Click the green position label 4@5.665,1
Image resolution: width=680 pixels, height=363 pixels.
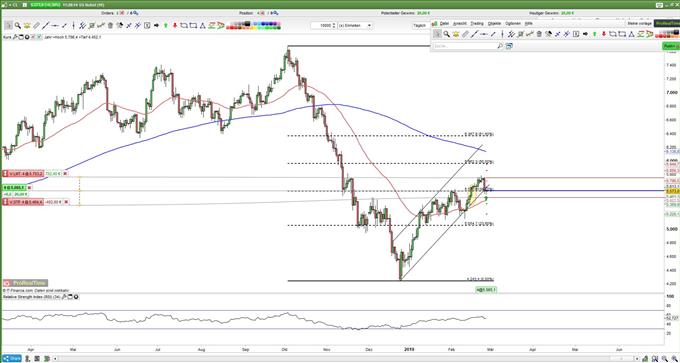[15, 187]
